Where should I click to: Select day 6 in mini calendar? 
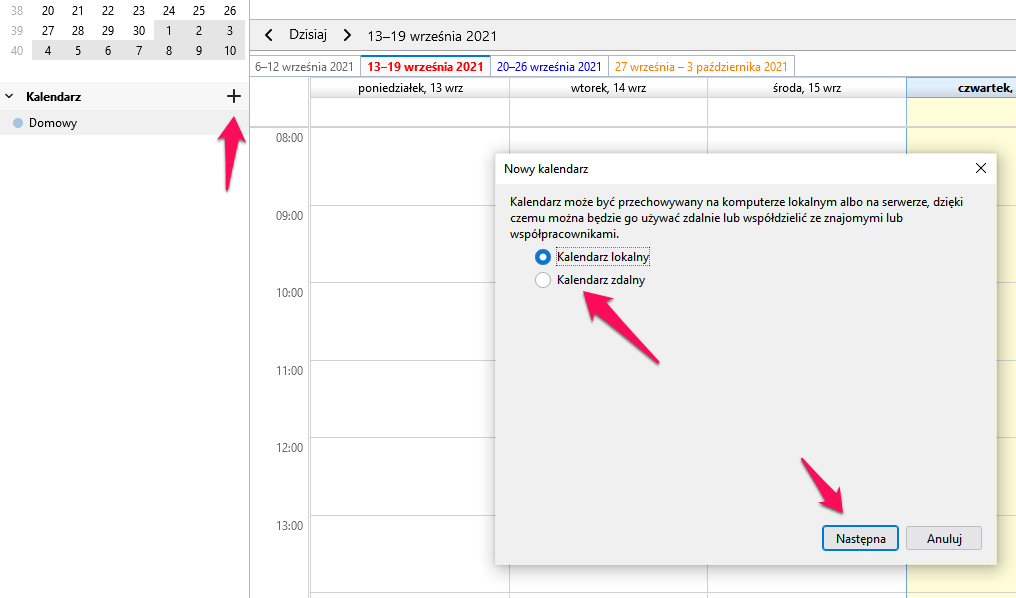click(108, 51)
